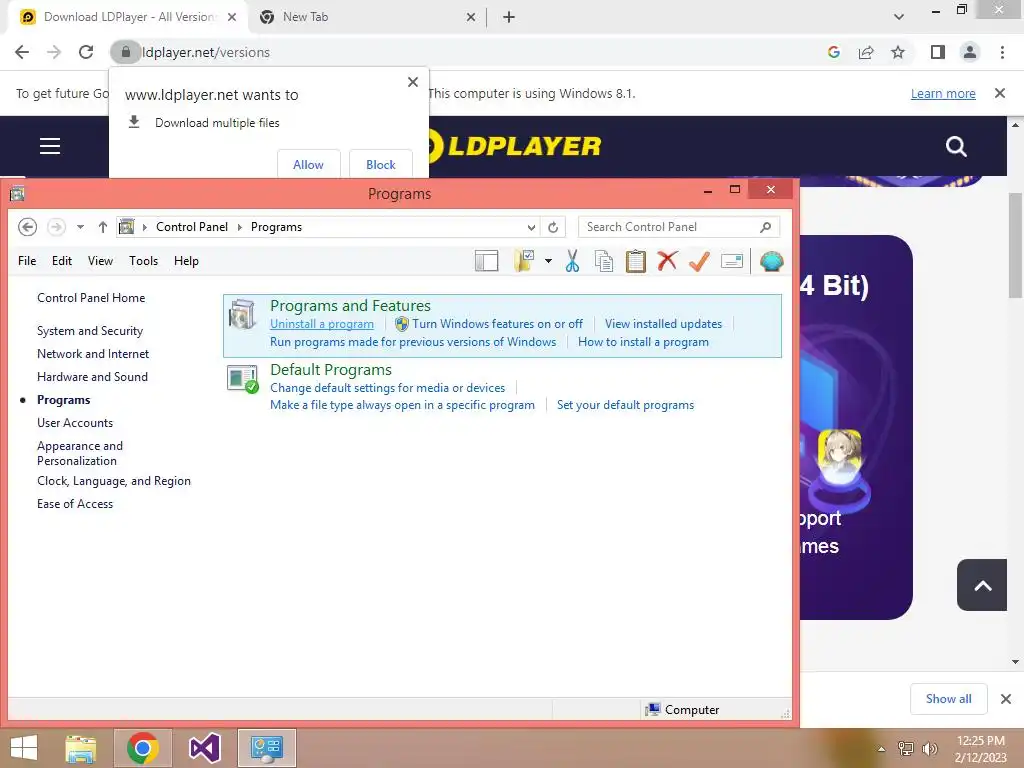Open Visual Studio from the taskbar

(x=204, y=748)
